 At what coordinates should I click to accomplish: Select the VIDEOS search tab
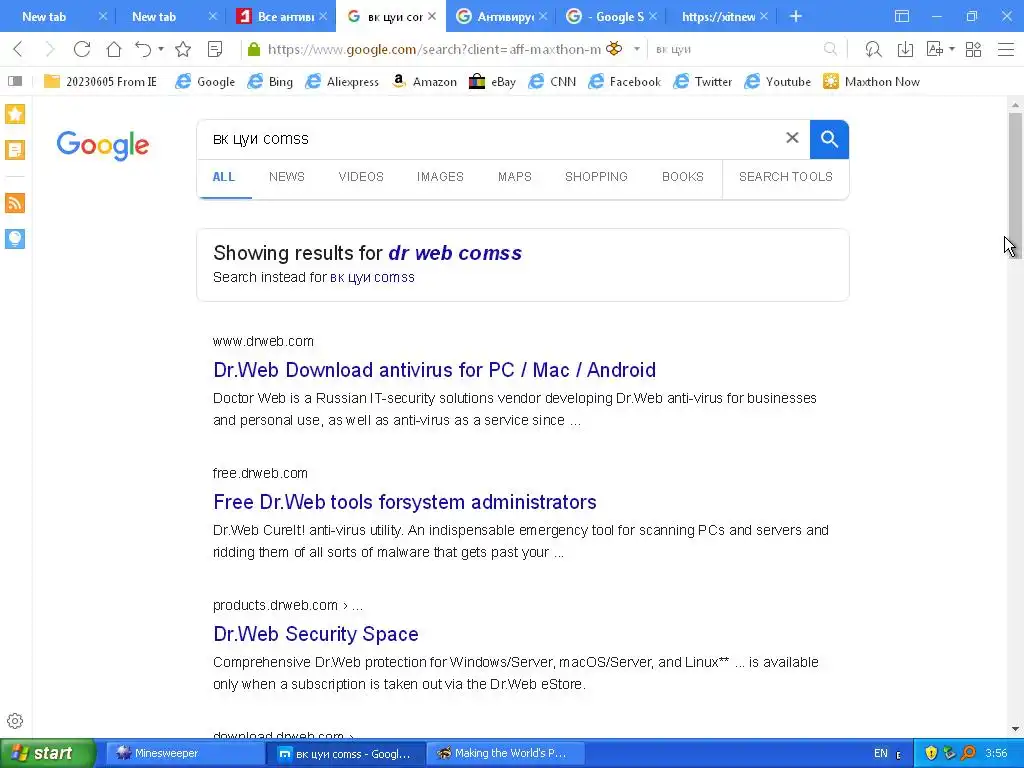[361, 177]
